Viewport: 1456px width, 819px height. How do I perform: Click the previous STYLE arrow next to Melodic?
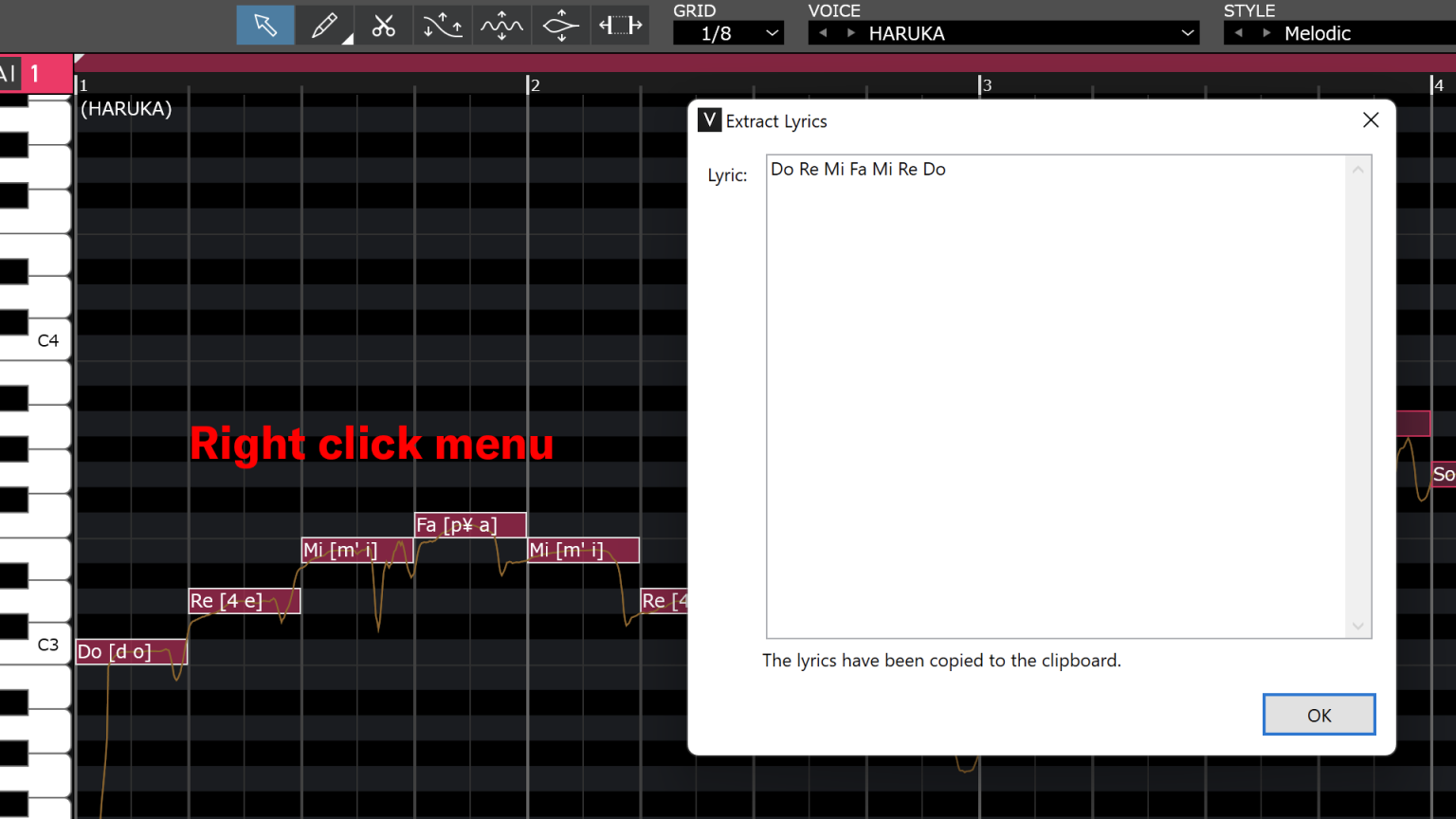[x=1238, y=32]
